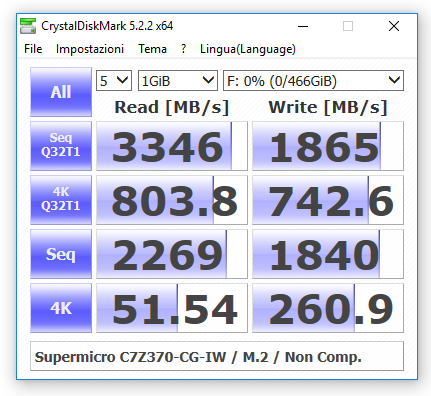Start the 4K test

[x=61, y=308]
